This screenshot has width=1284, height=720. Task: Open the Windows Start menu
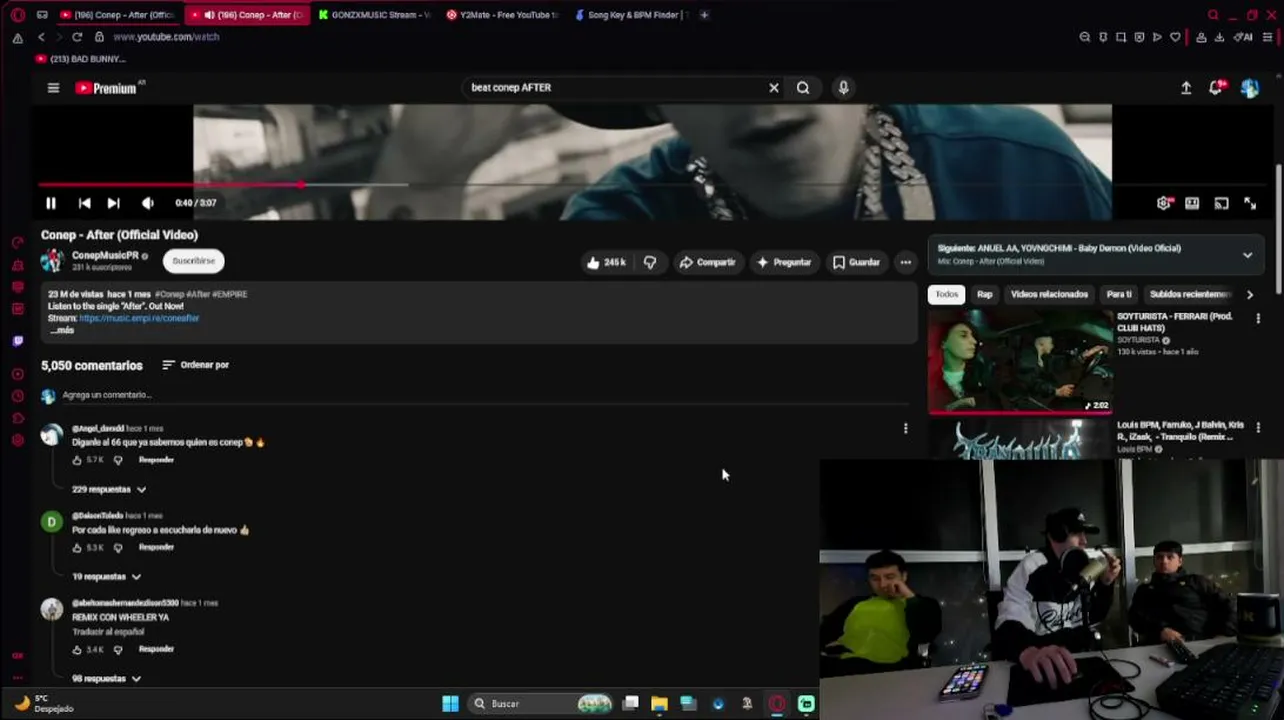tap(450, 703)
